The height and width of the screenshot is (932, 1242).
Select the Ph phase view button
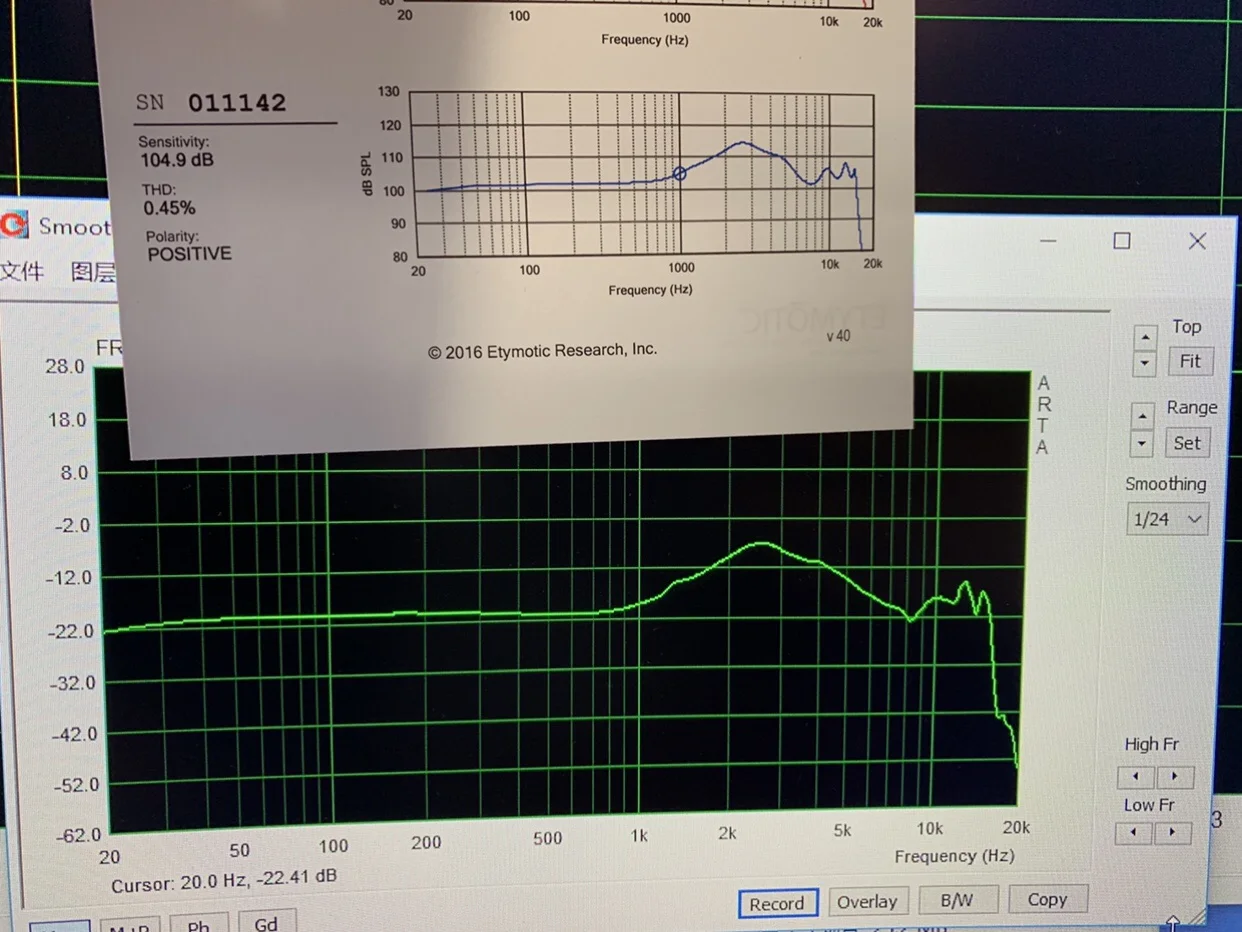pyautogui.click(x=199, y=926)
